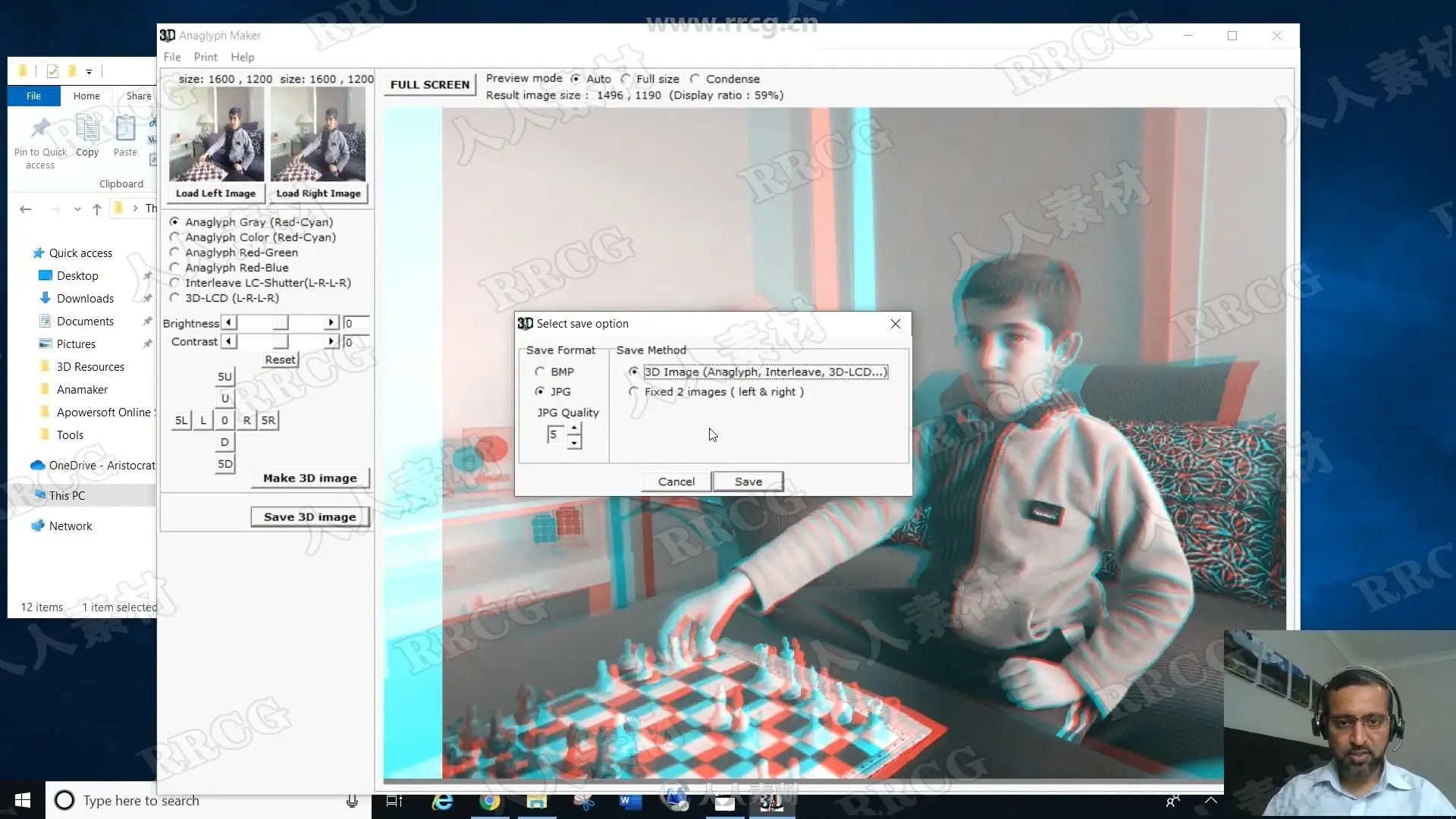Click contrast slider right arrow
This screenshot has height=819, width=1456.
(331, 342)
